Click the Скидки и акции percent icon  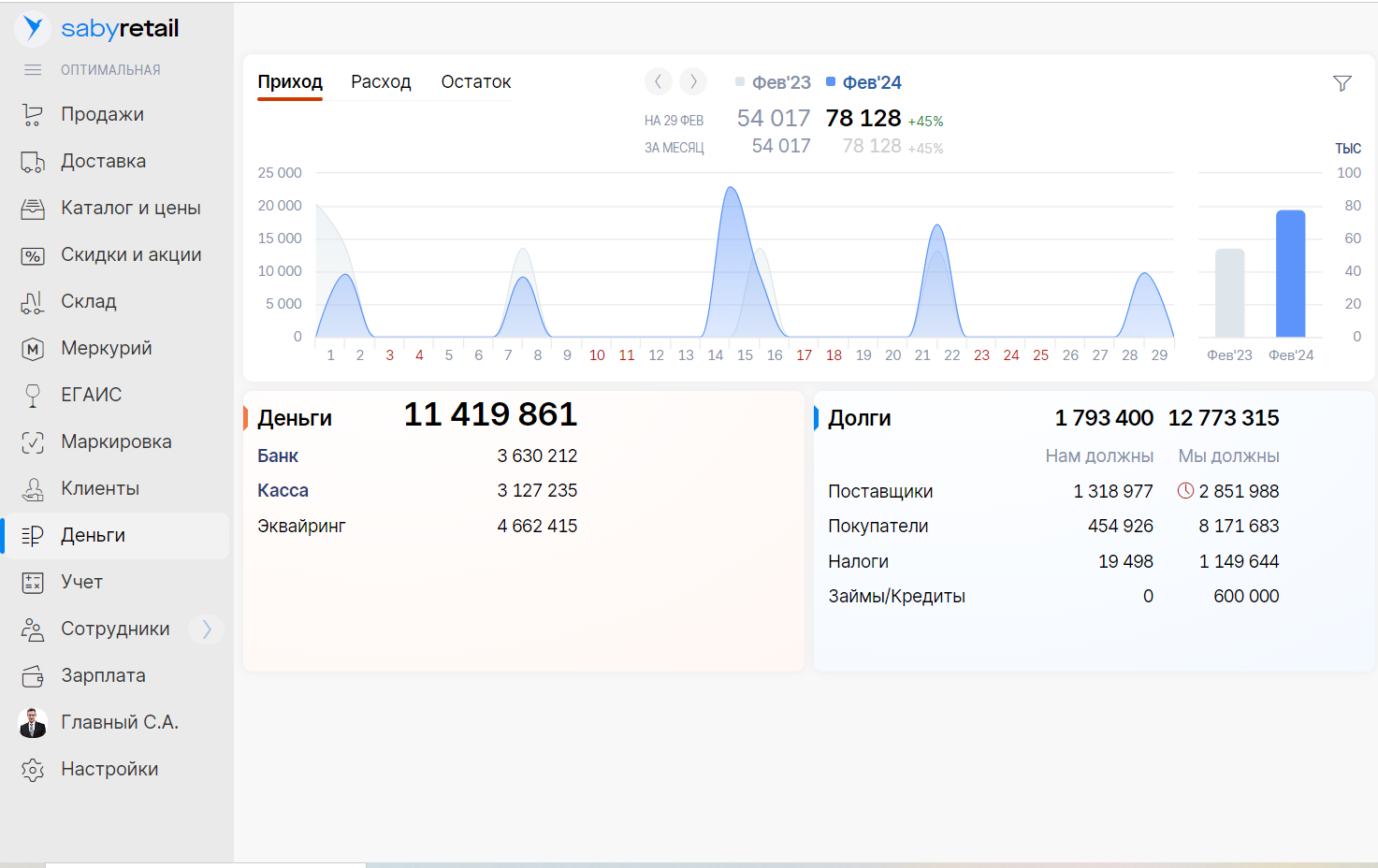pos(33,255)
